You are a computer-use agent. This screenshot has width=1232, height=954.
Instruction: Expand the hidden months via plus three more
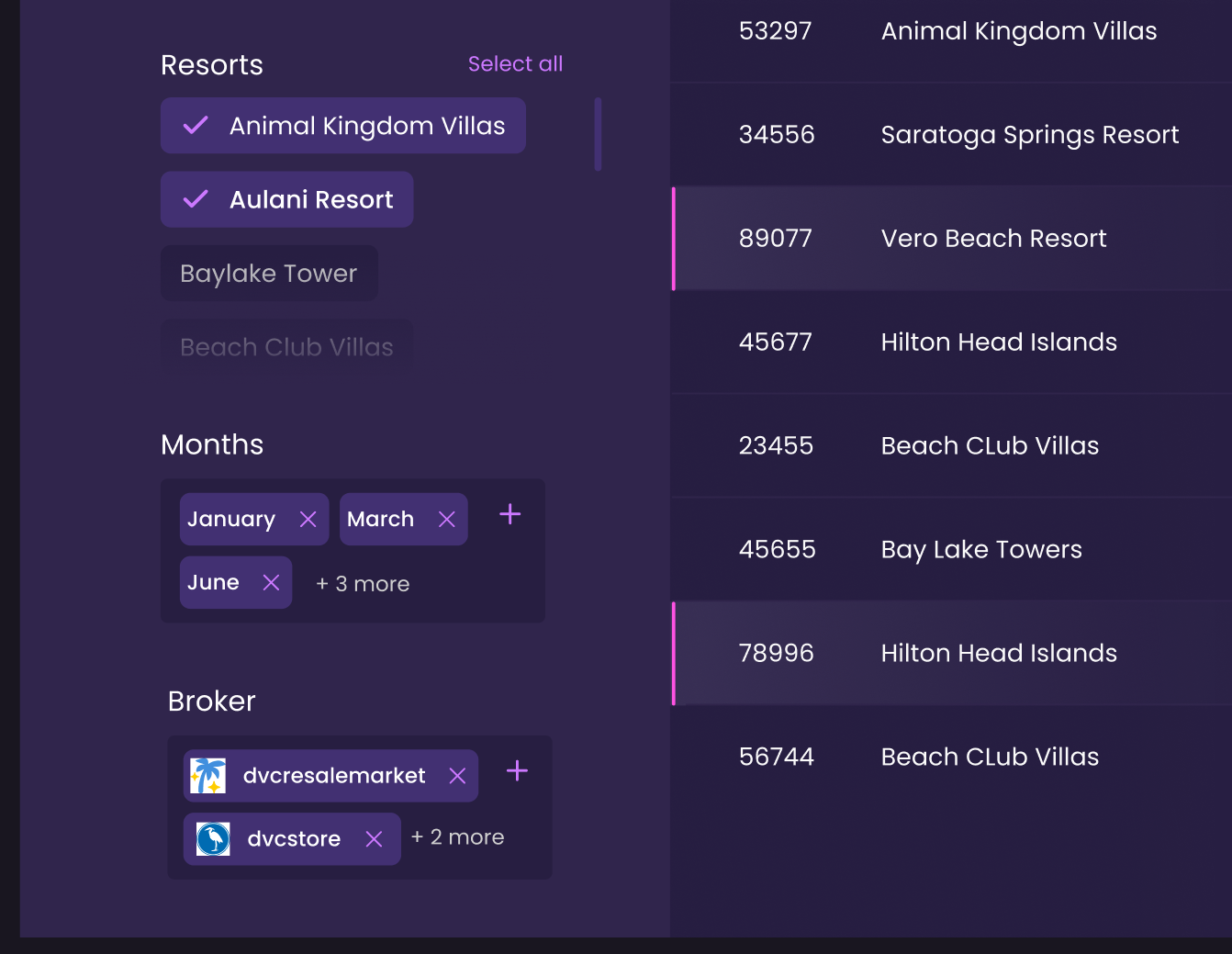click(362, 583)
